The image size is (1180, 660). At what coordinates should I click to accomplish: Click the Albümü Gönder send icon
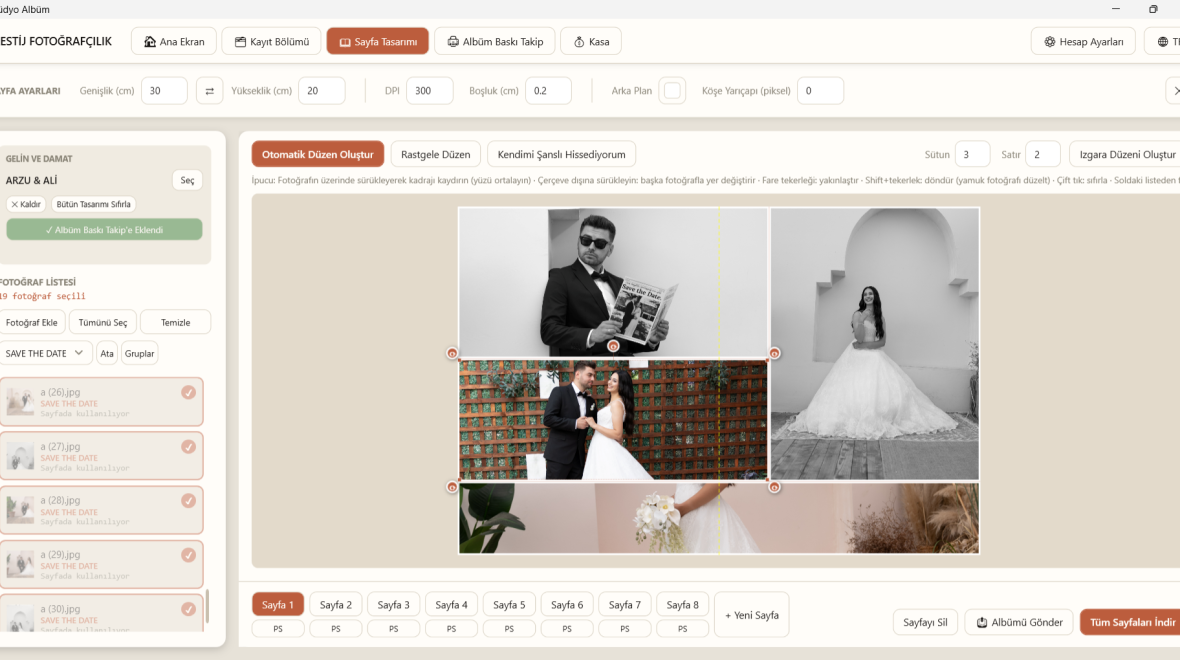tap(981, 622)
